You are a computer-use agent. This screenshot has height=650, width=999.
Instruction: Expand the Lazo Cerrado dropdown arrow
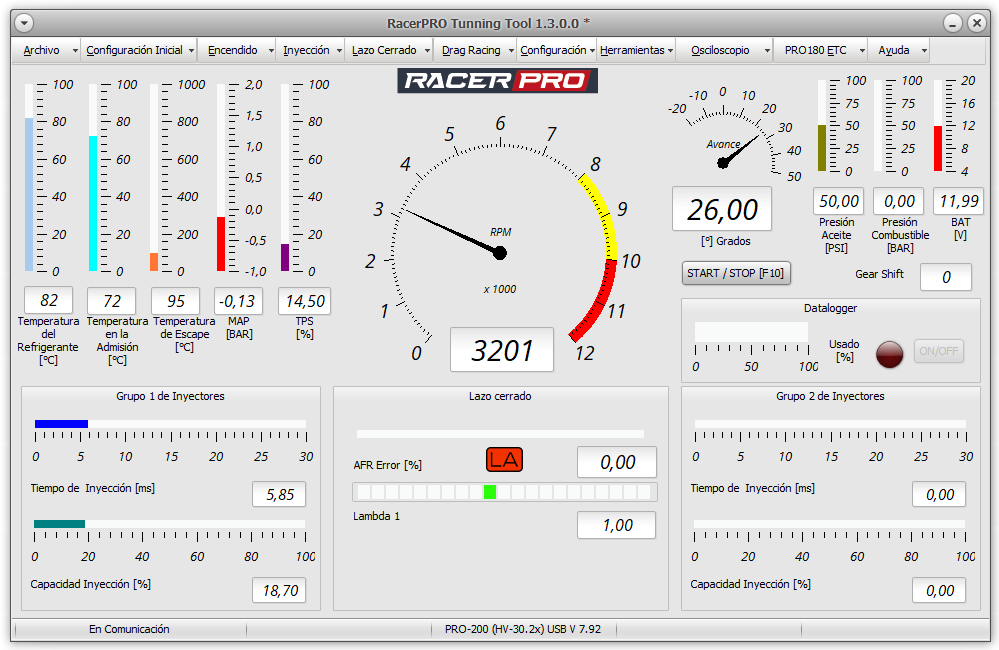[x=428, y=50]
